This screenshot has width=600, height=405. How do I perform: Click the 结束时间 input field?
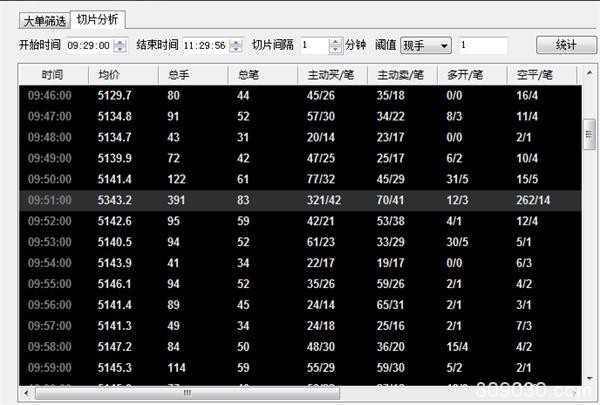(x=204, y=46)
